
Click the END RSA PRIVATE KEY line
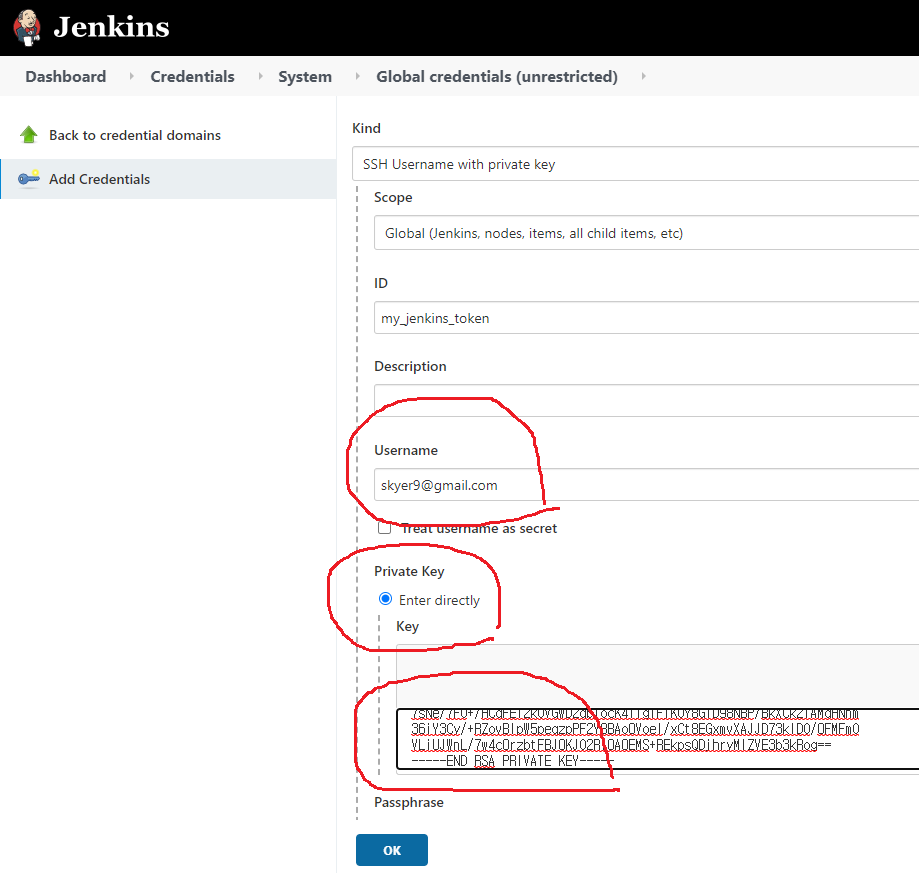pos(512,761)
